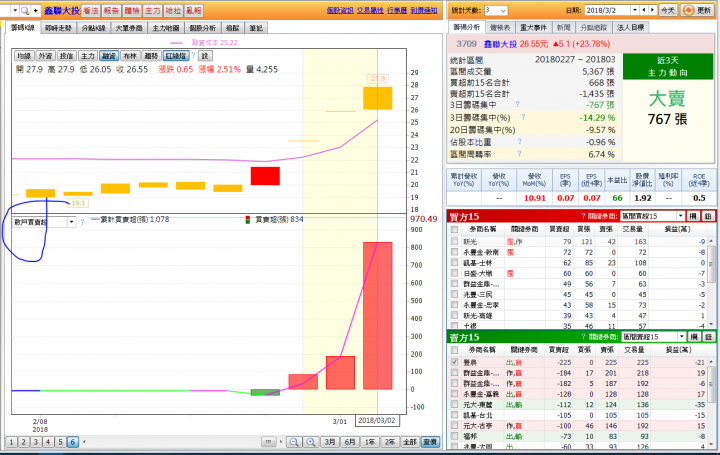This screenshot has height=455, width=720.
Task: Switch to the 分點K線 tab
Action: pyautogui.click(x=94, y=28)
